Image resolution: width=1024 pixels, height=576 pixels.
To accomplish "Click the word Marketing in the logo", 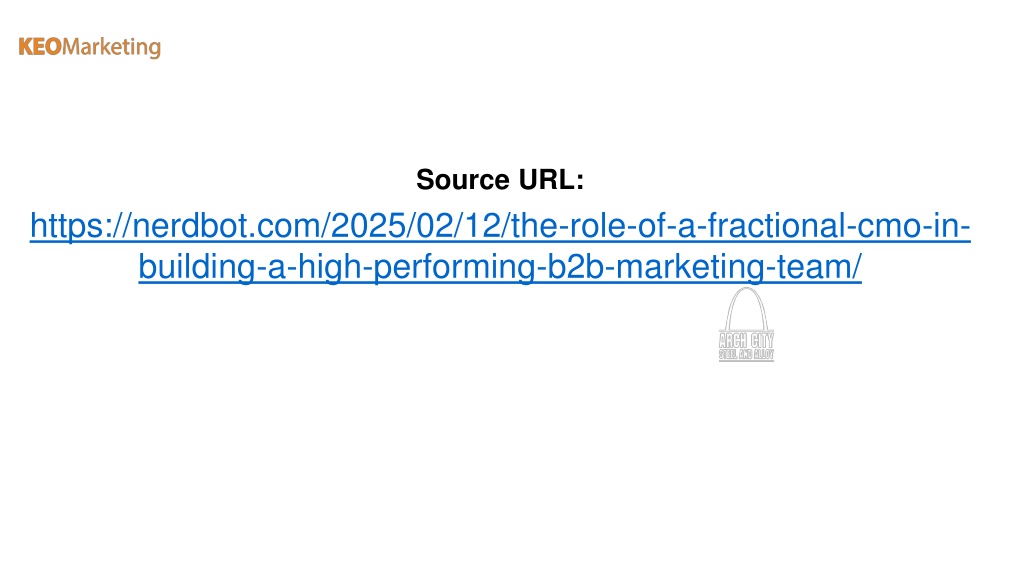I will (x=112, y=48).
